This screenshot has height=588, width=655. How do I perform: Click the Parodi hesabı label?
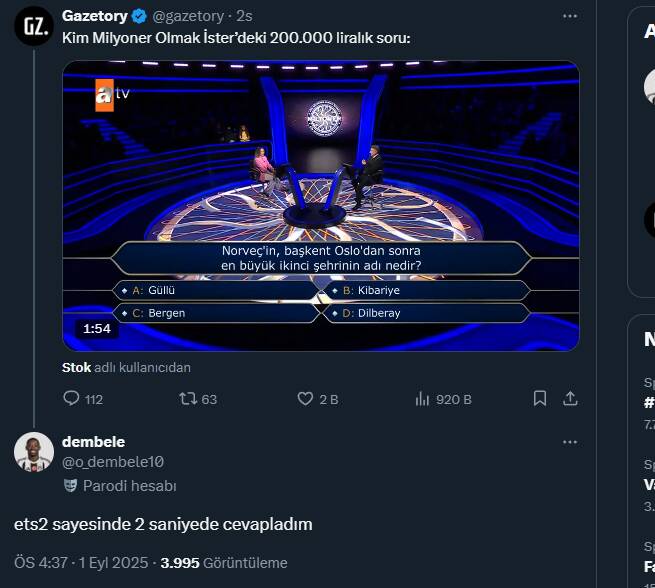point(129,486)
